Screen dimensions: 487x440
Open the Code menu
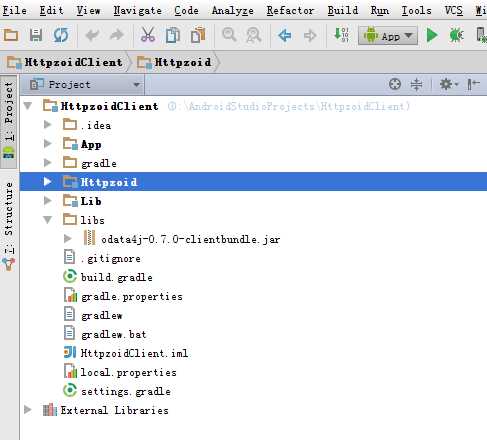coord(186,10)
